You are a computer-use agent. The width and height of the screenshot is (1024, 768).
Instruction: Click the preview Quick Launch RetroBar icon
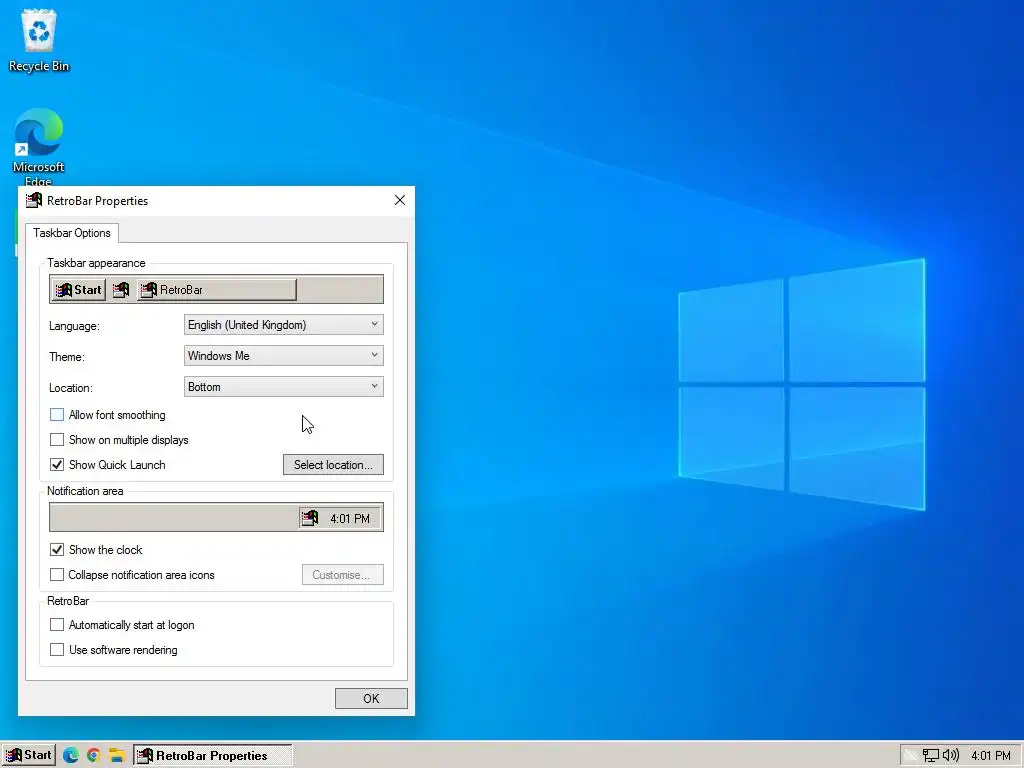pyautogui.click(x=121, y=290)
